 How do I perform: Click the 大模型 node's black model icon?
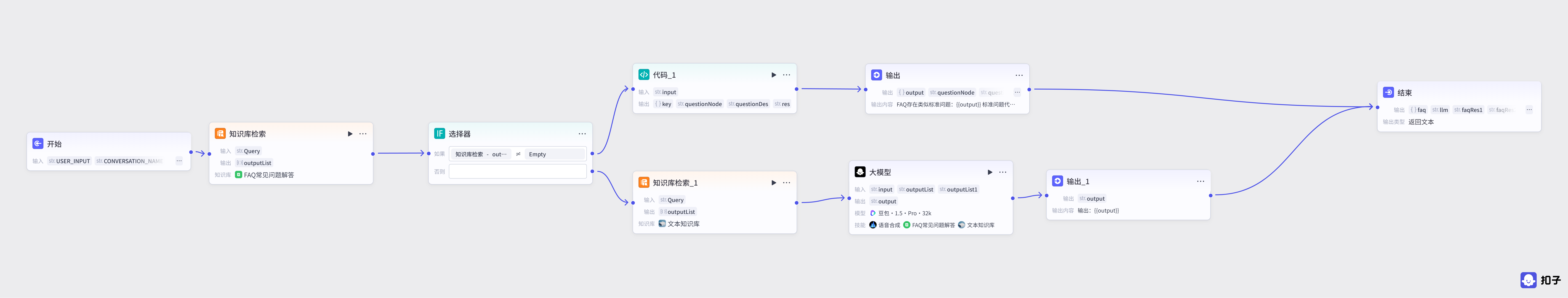pos(860,172)
